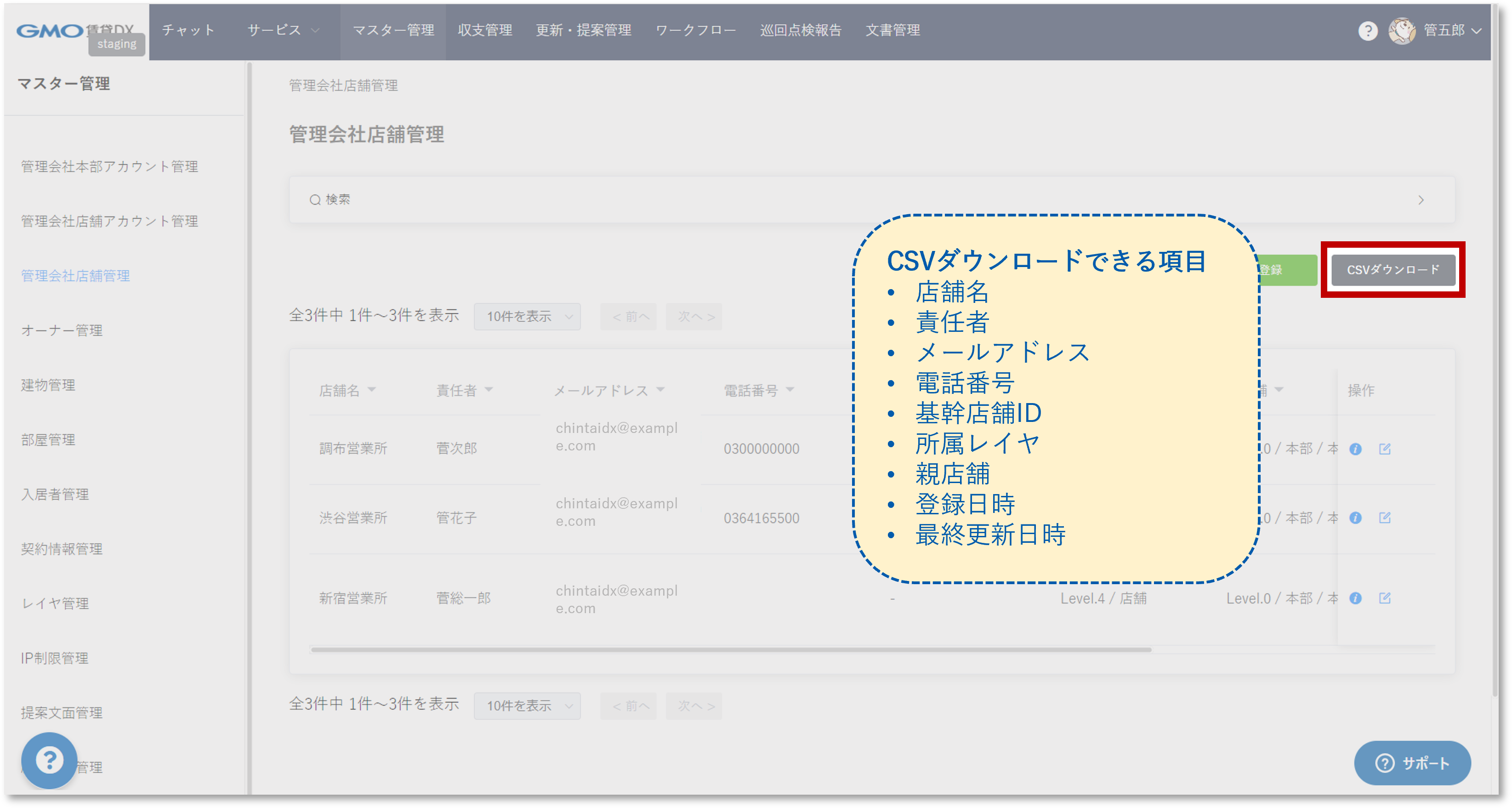Click the help question mark icon in header
The height and width of the screenshot is (808, 1512).
coord(1368,30)
